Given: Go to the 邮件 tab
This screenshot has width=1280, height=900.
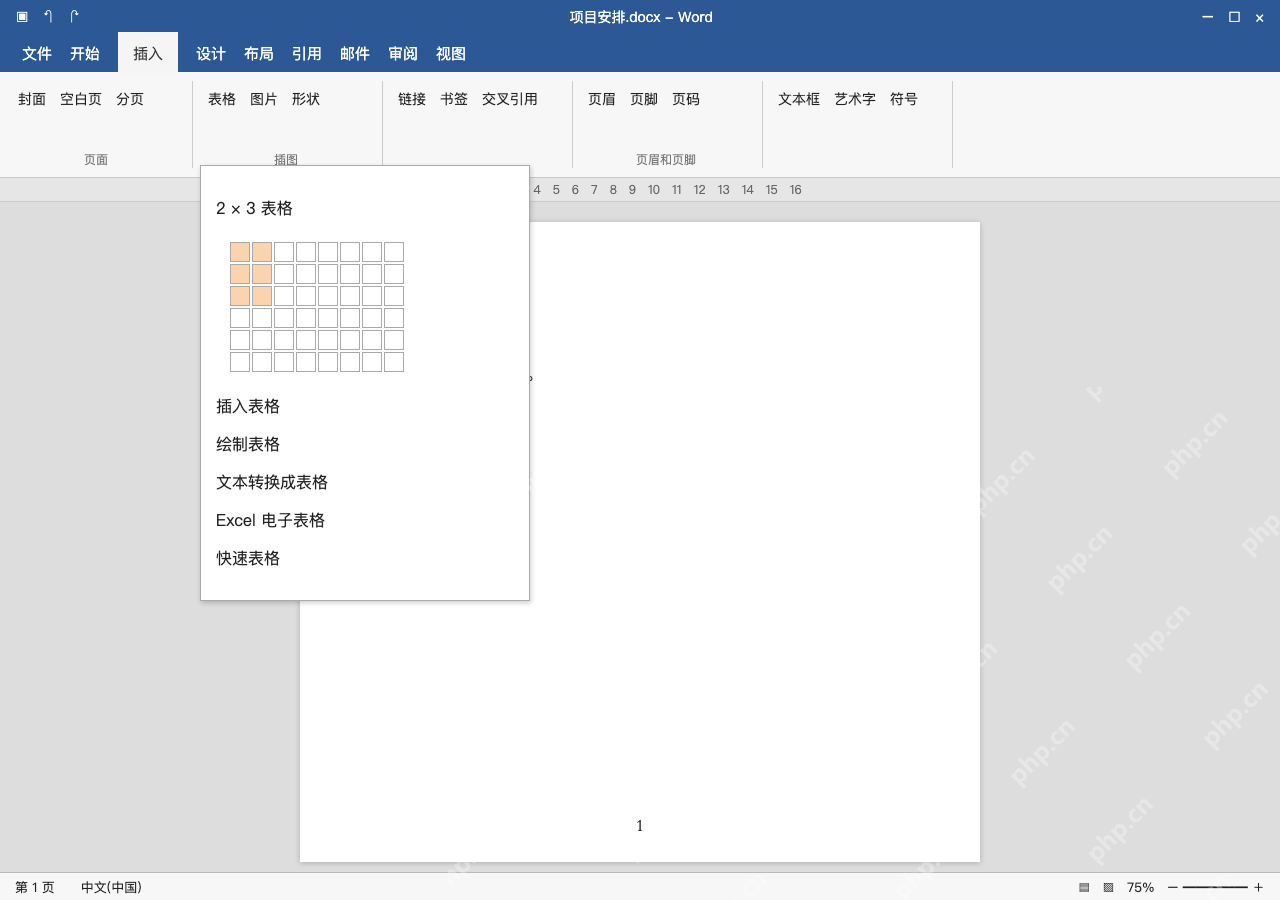Looking at the screenshot, I should tap(355, 54).
